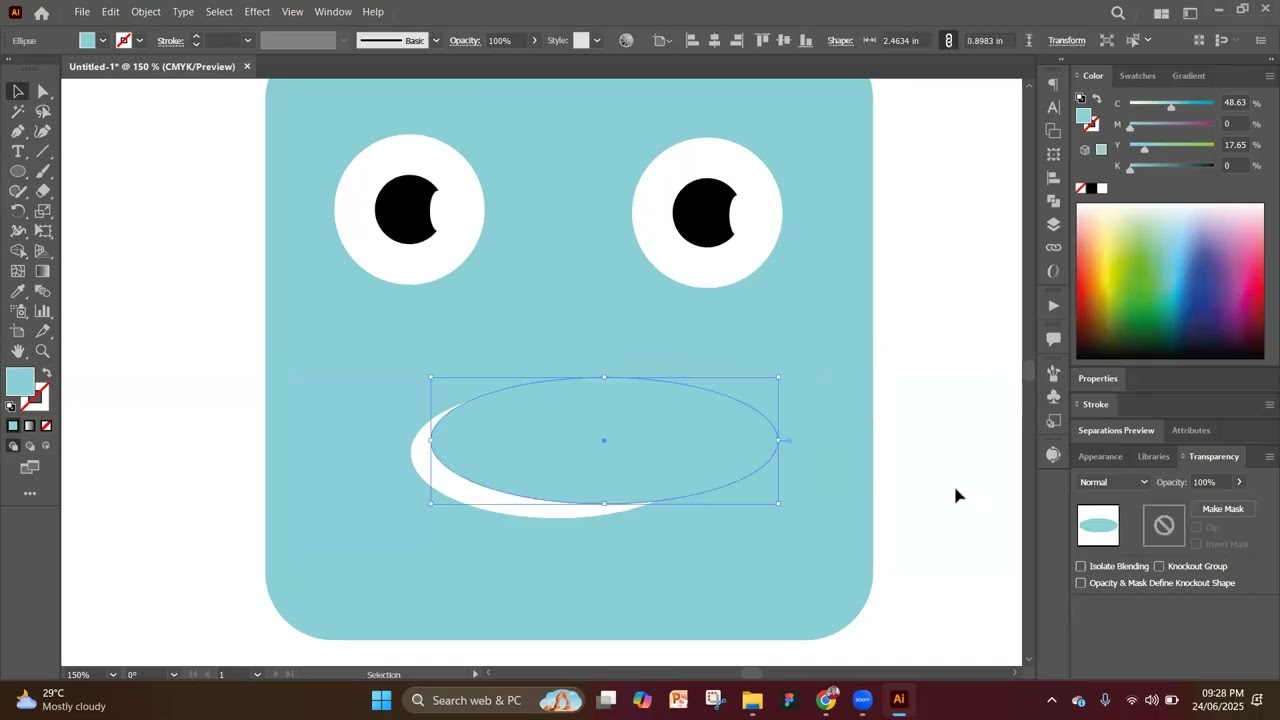Viewport: 1280px width, 720px height.
Task: Select the Zoom tool
Action: [x=43, y=351]
